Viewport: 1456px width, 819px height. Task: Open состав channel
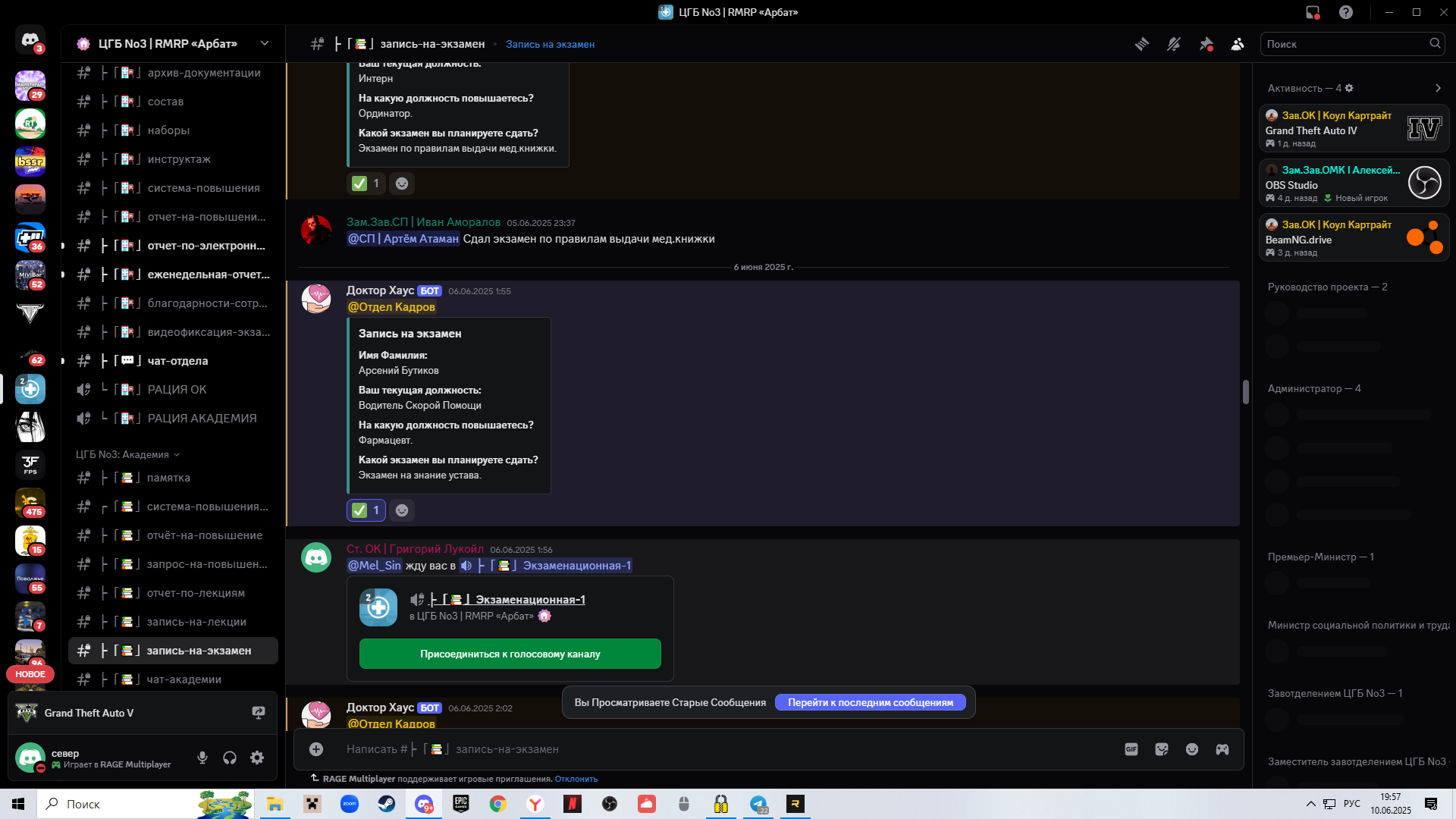[x=173, y=102]
